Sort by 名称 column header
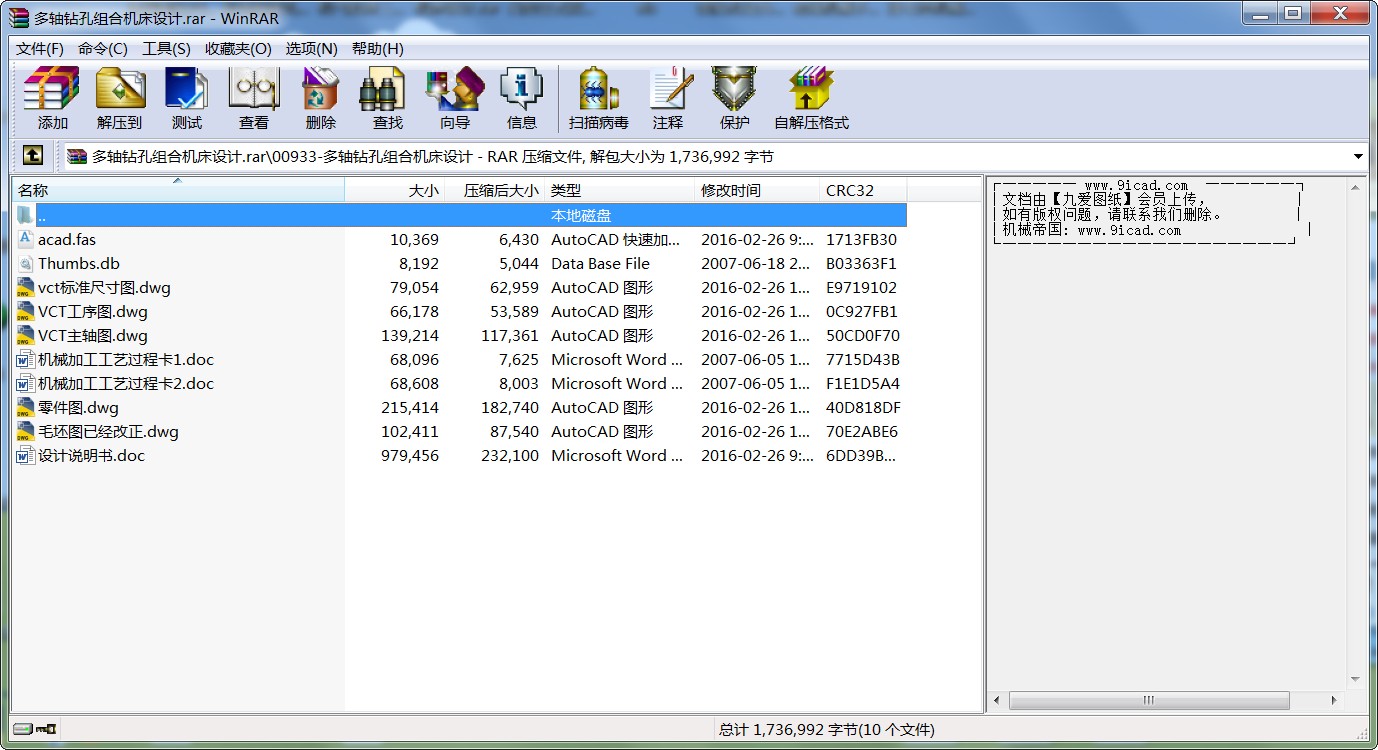The height and width of the screenshot is (750, 1378). [178, 190]
